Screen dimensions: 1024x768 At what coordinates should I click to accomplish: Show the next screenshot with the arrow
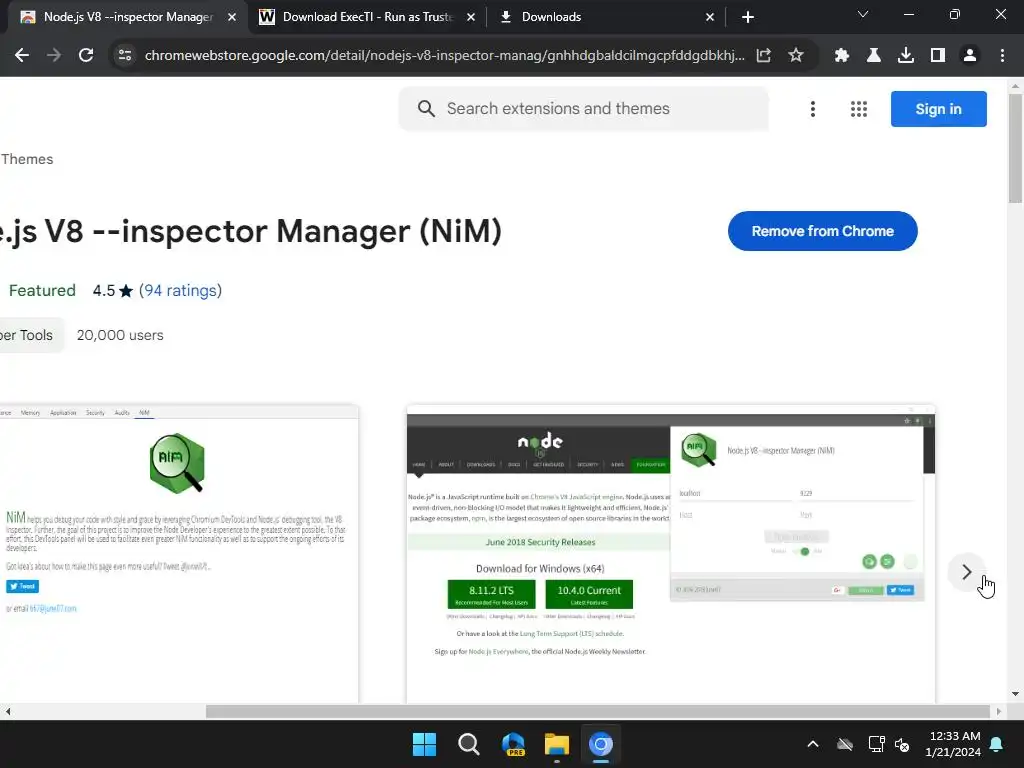967,572
